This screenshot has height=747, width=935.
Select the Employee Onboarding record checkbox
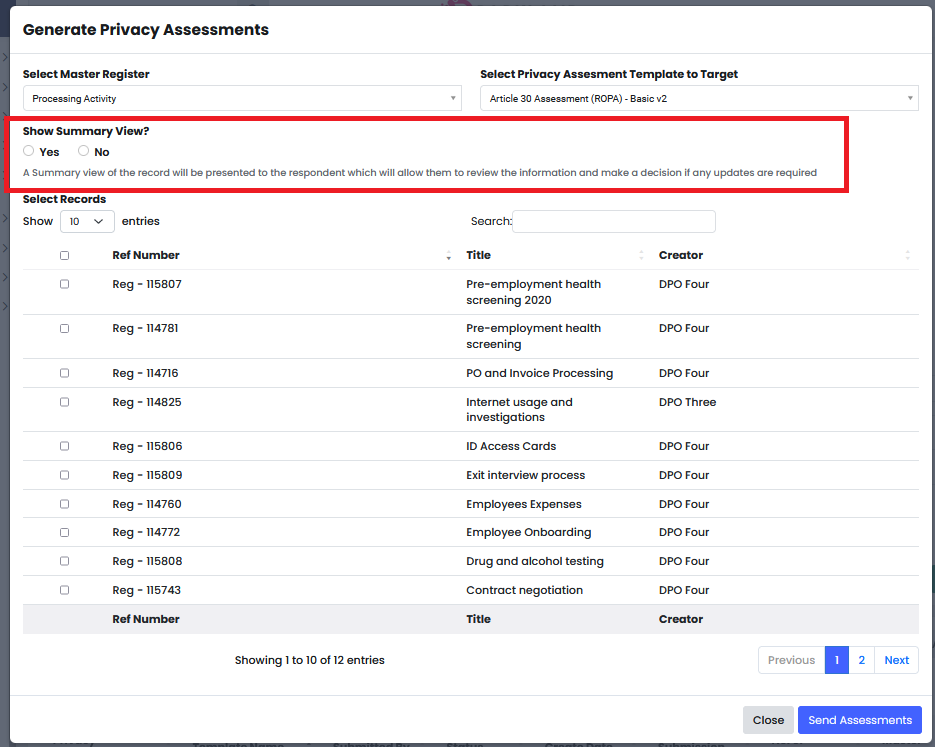coord(65,532)
